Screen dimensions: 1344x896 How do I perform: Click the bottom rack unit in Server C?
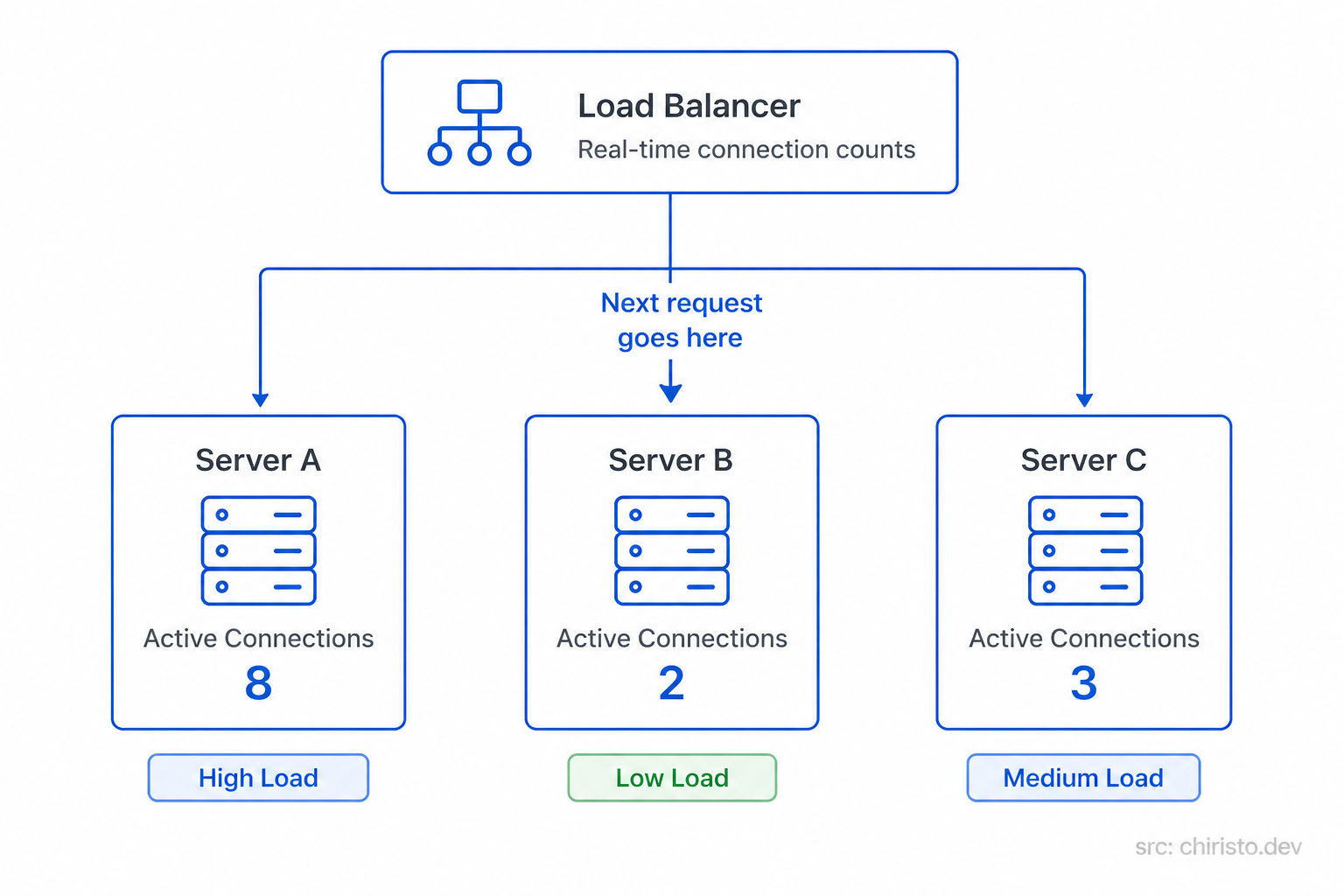point(1084,588)
